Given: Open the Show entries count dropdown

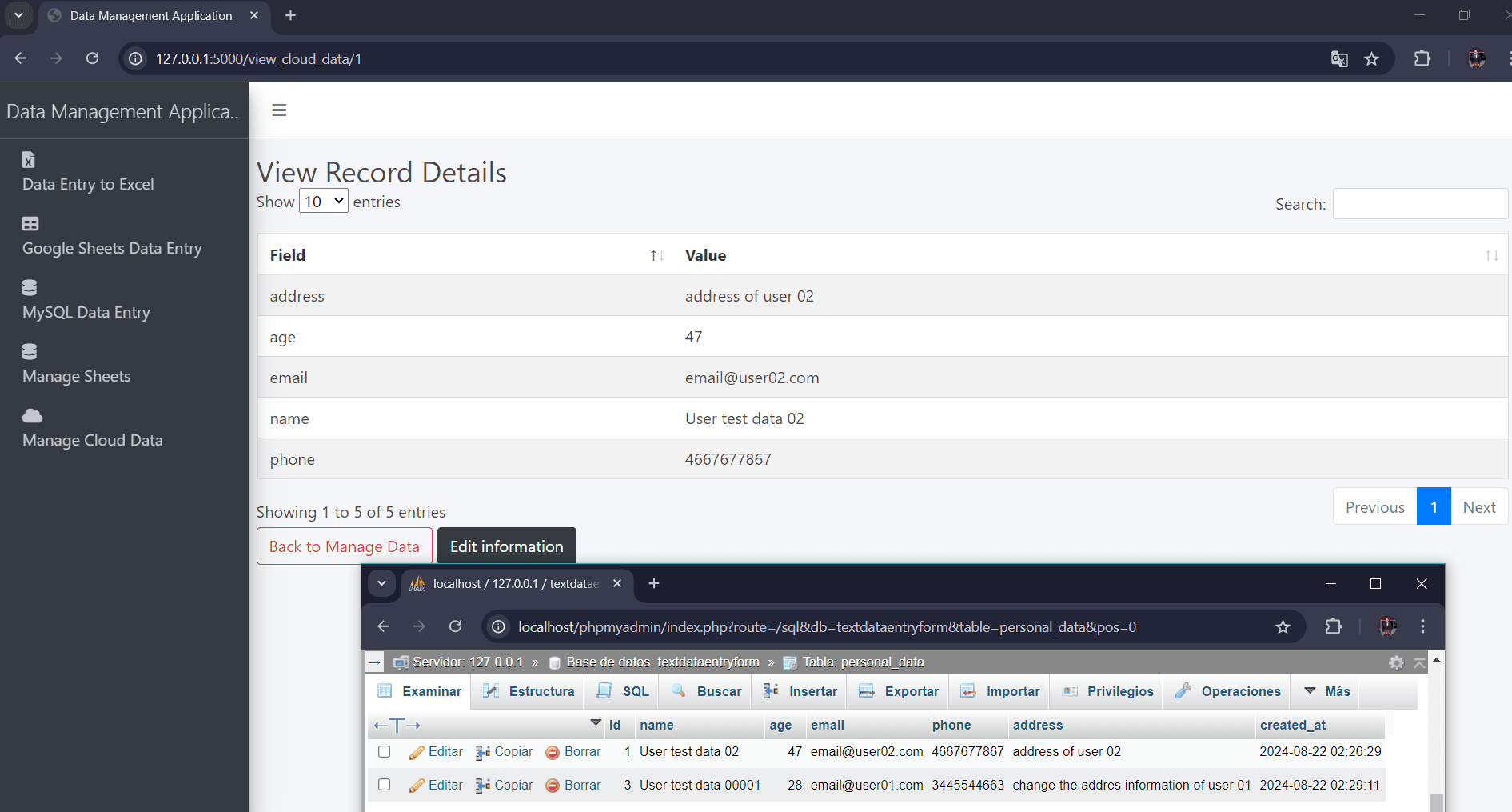Looking at the screenshot, I should (324, 202).
